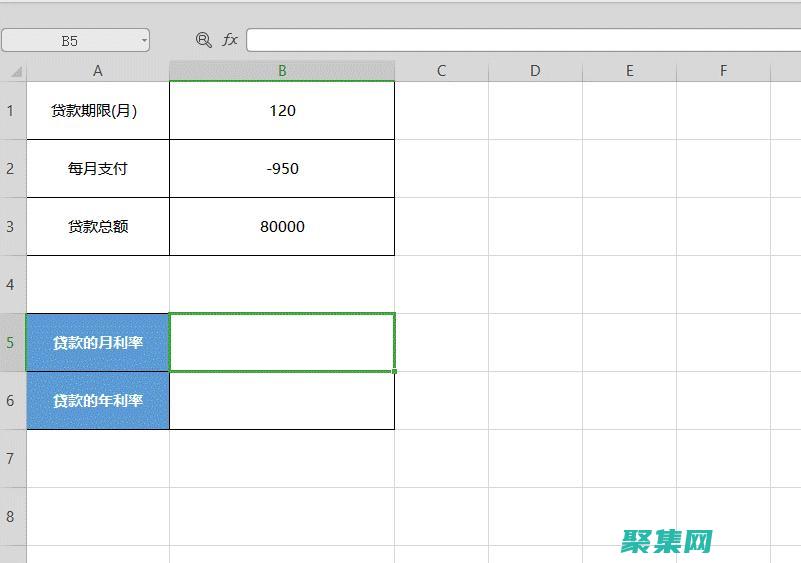Select row 5 header
This screenshot has width=801, height=563.
click(x=11, y=342)
